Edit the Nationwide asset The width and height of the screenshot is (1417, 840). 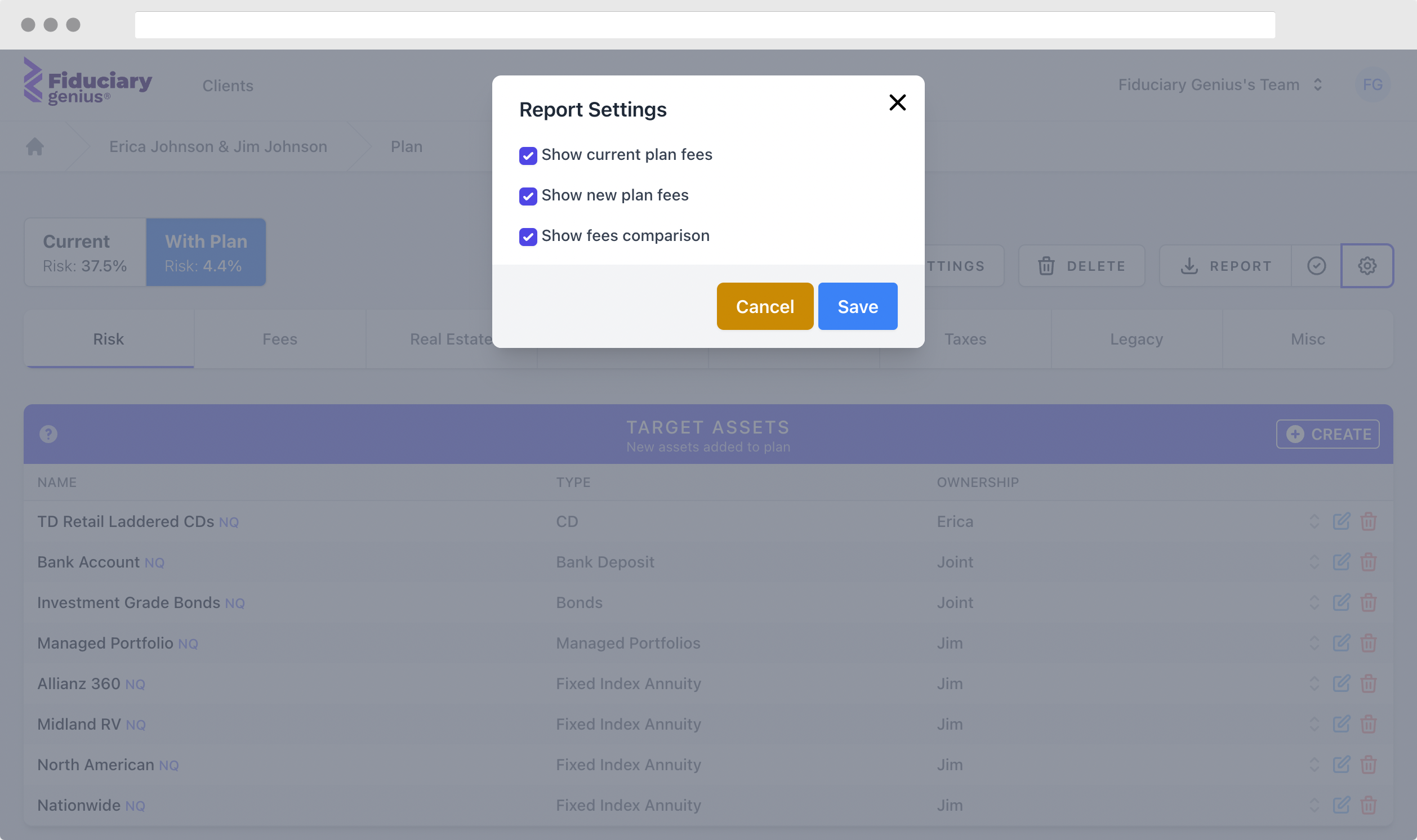point(1341,805)
